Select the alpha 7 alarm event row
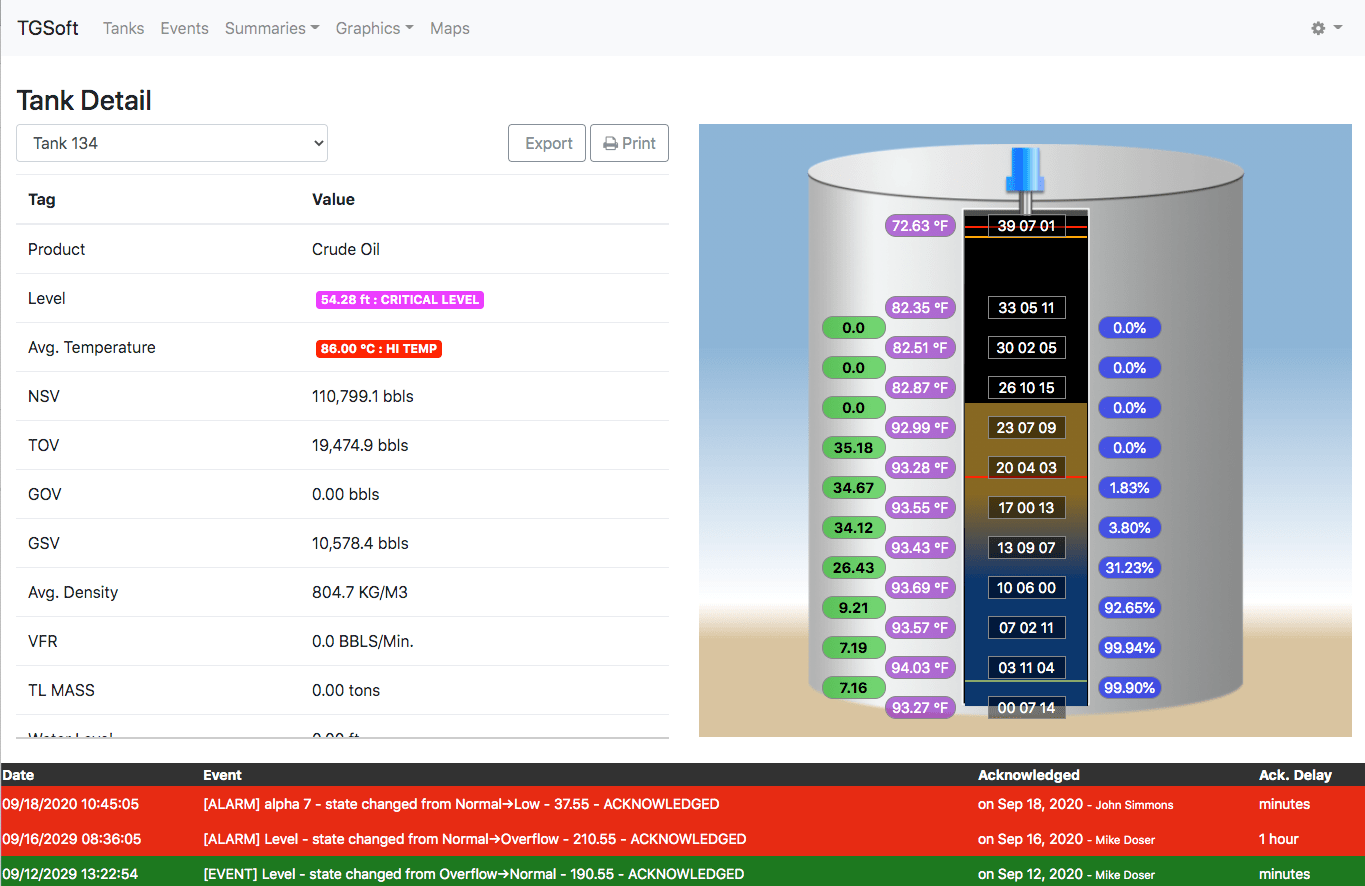 pyautogui.click(x=460, y=804)
